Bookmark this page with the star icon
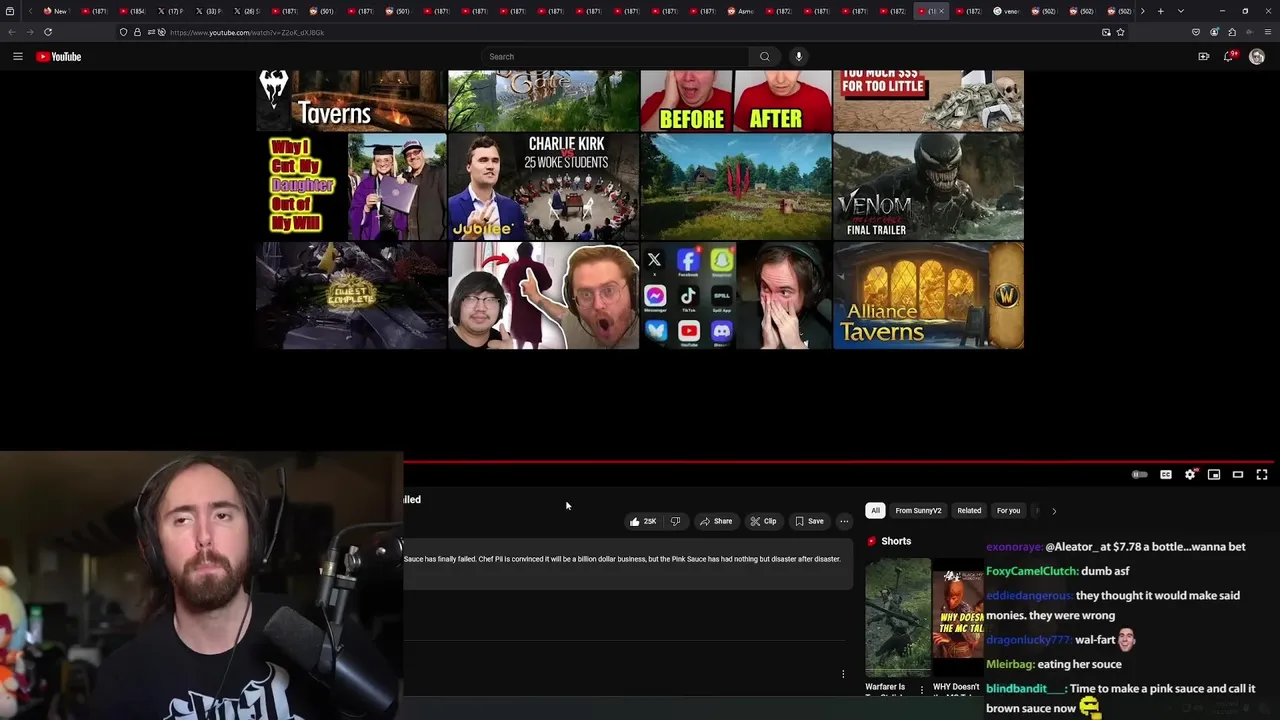 (x=1120, y=32)
